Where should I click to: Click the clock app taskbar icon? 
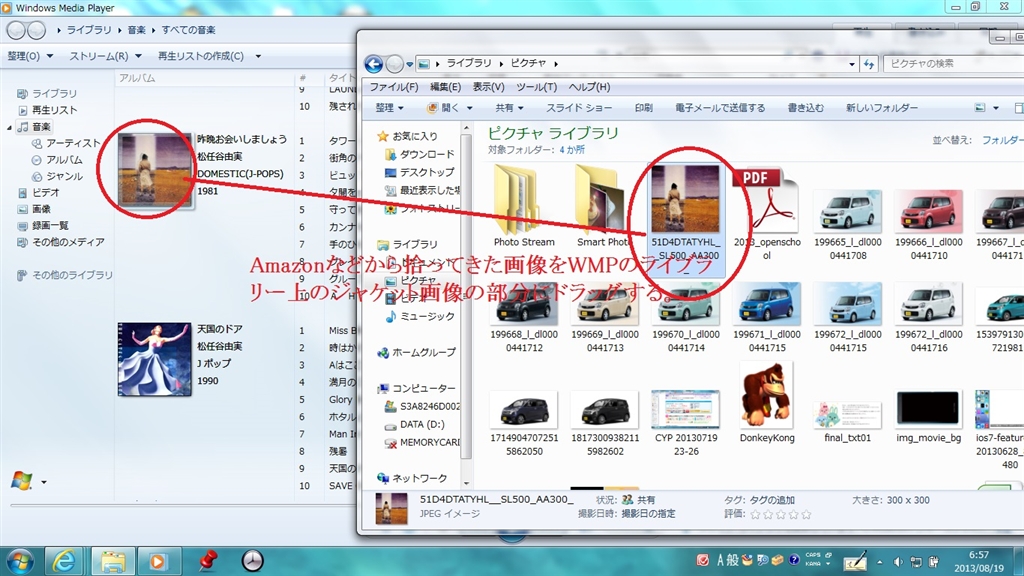pos(252,560)
